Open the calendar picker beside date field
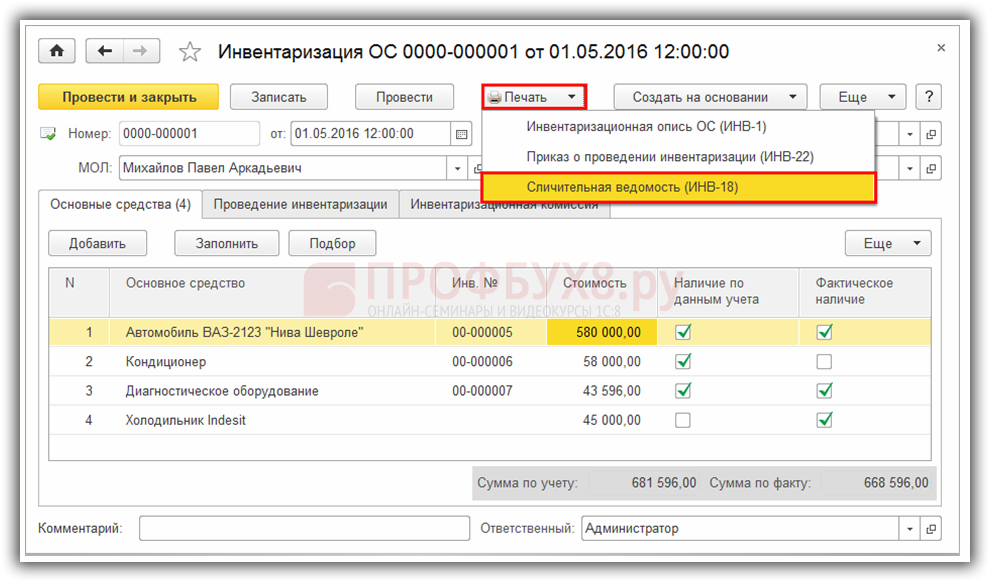Screen dimensions: 990x582 click(461, 134)
